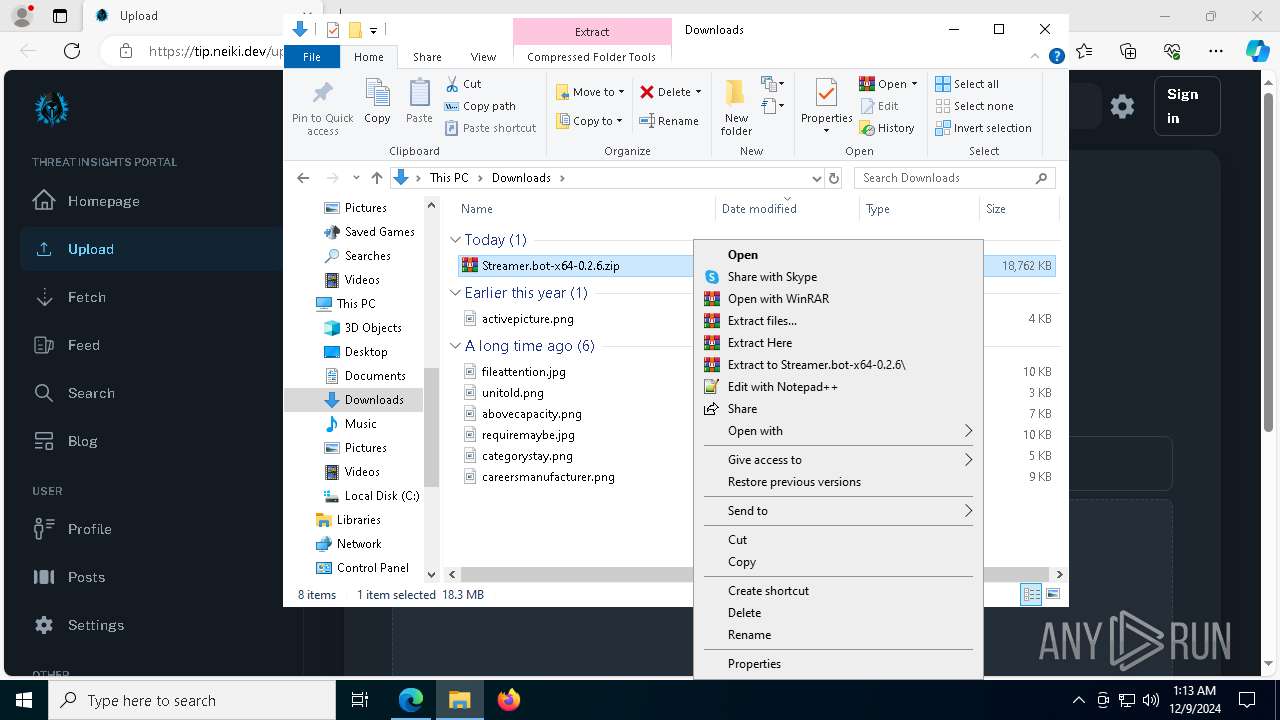Image resolution: width=1280 pixels, height=720 pixels.
Task: Select fileattention.jpg file
Action: coord(524,372)
